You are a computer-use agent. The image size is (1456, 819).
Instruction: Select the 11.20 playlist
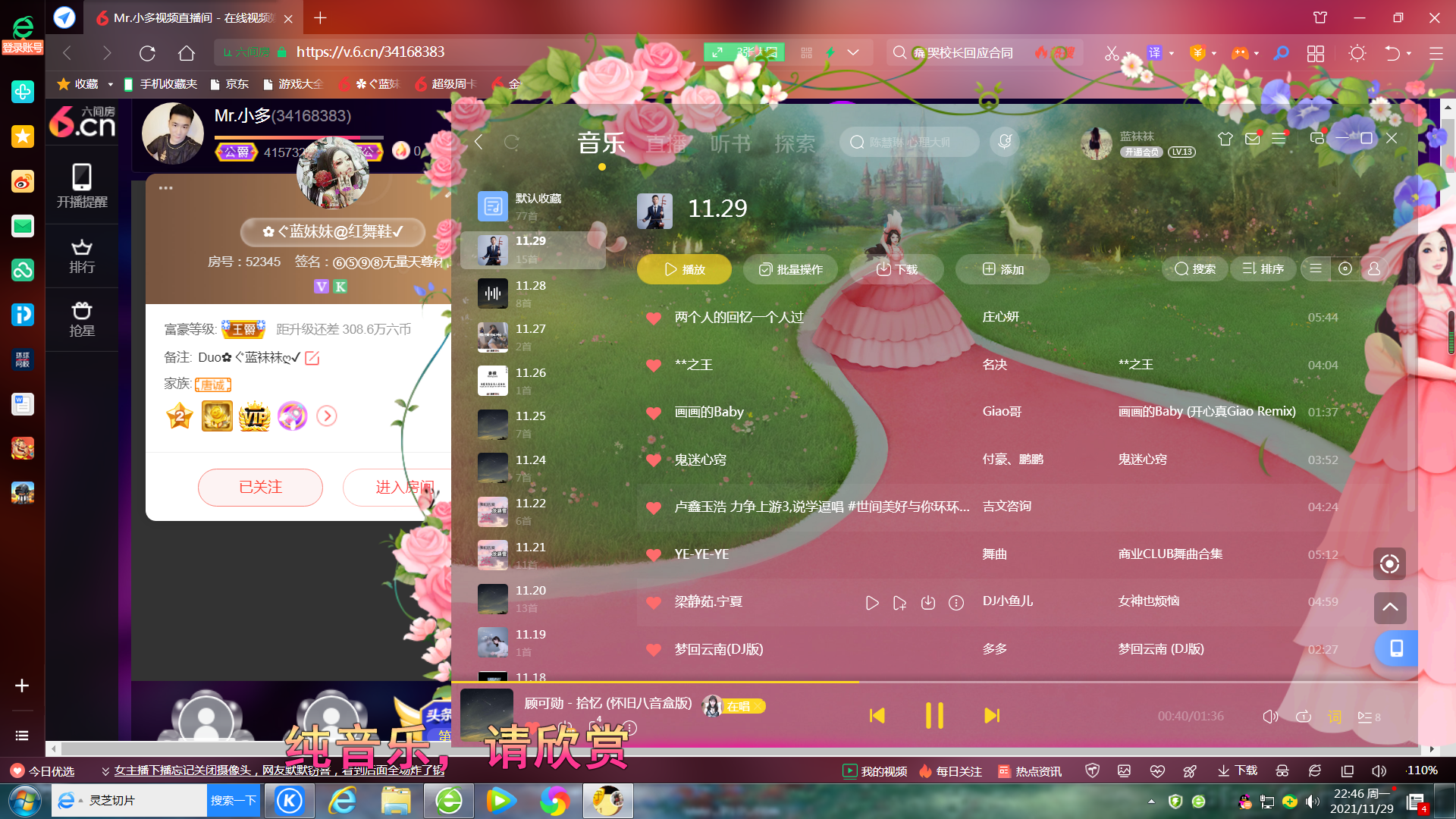pyautogui.click(x=533, y=598)
